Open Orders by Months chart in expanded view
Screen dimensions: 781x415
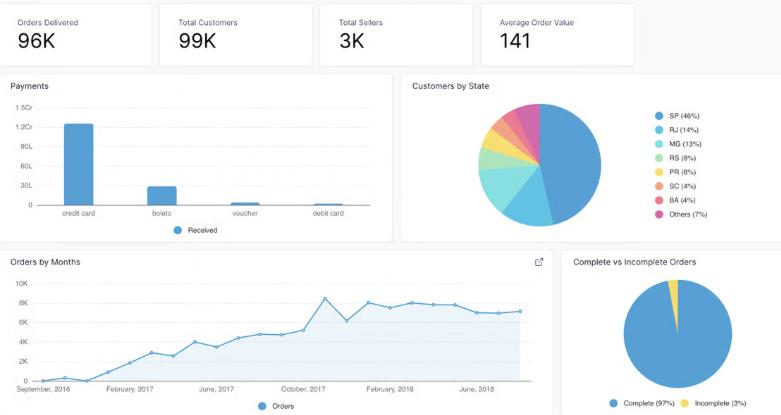point(539,262)
